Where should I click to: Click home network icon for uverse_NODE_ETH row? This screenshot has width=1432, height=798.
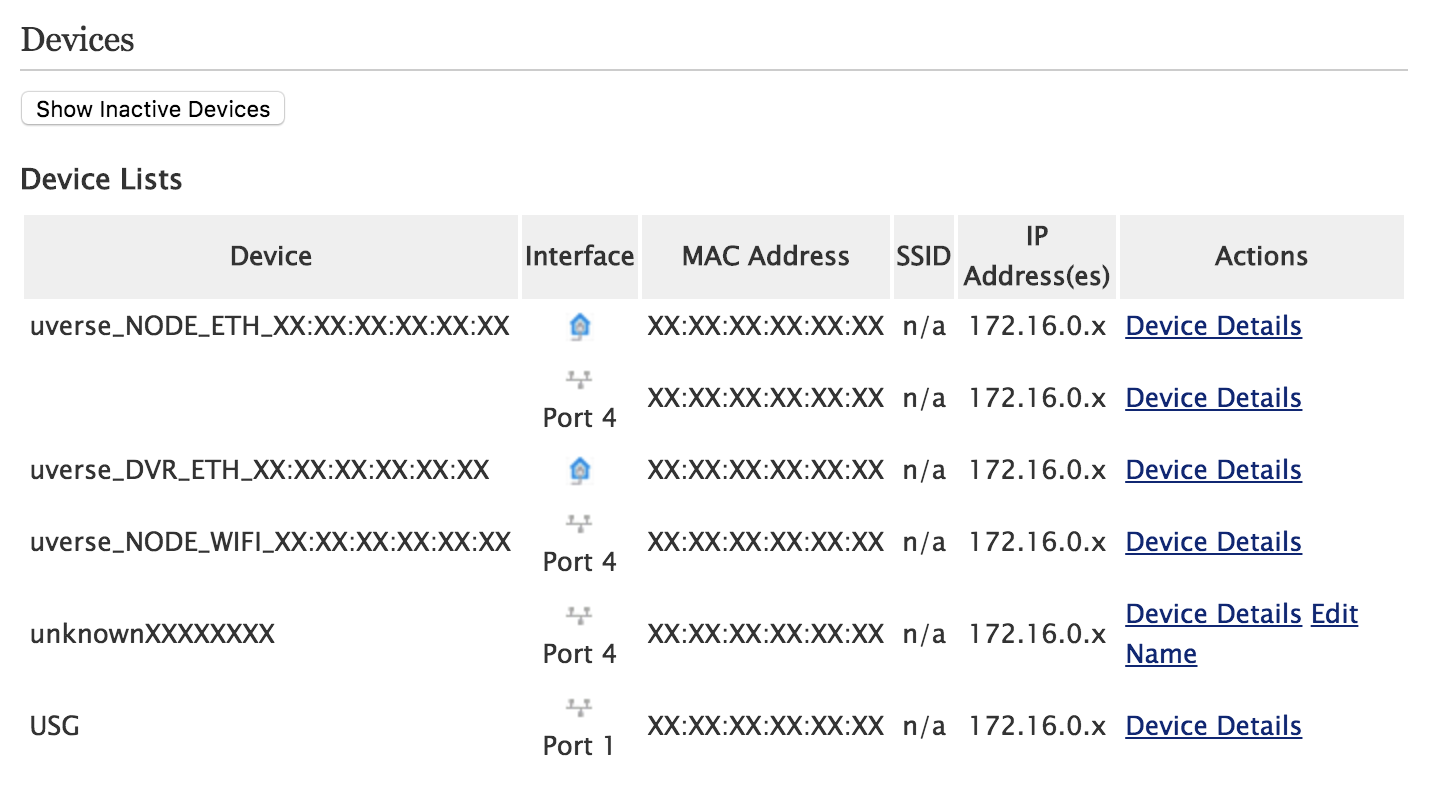[579, 326]
